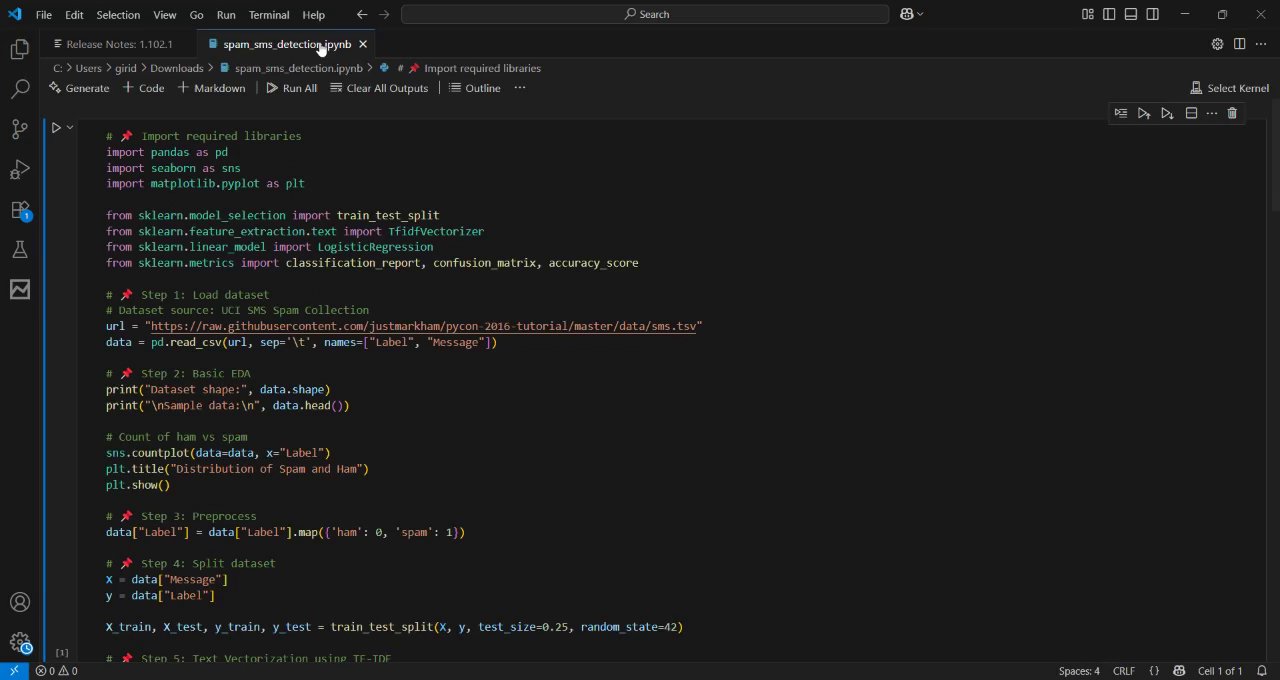The width and height of the screenshot is (1280, 680).
Task: Click Run by Line in the cell toolbar
Action: (1121, 113)
